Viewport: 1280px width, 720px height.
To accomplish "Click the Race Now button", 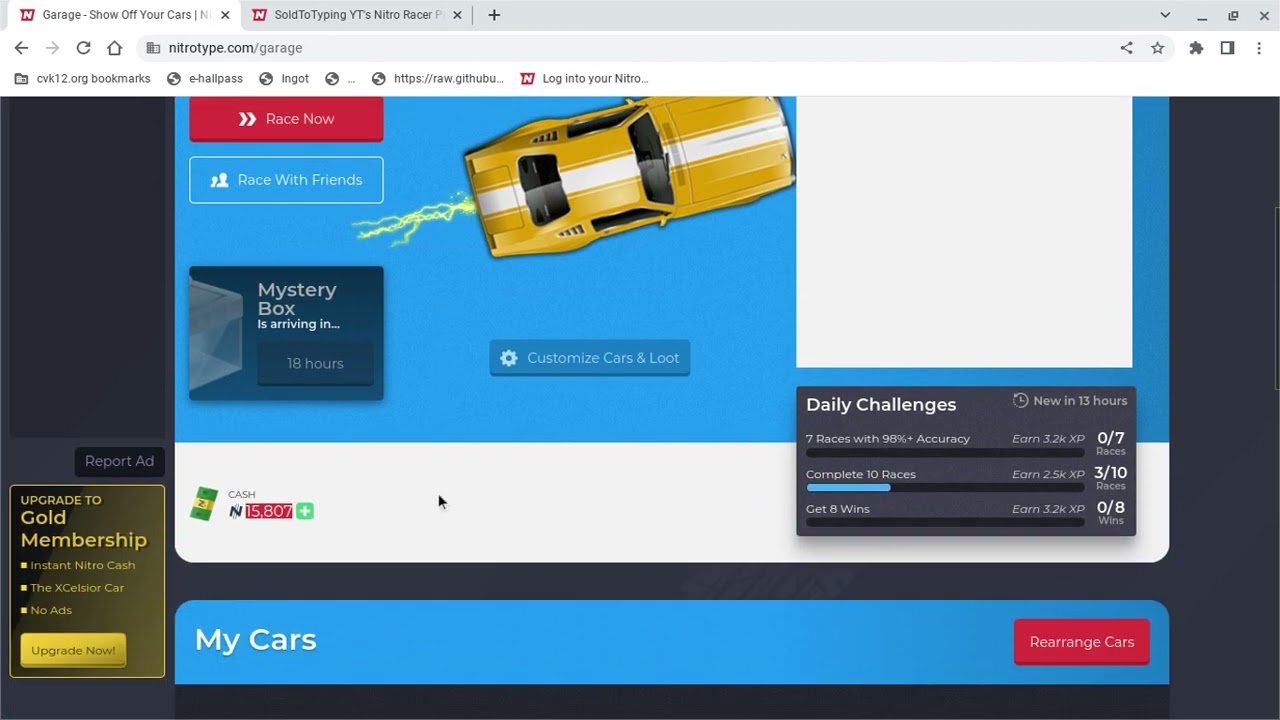I will pos(286,118).
